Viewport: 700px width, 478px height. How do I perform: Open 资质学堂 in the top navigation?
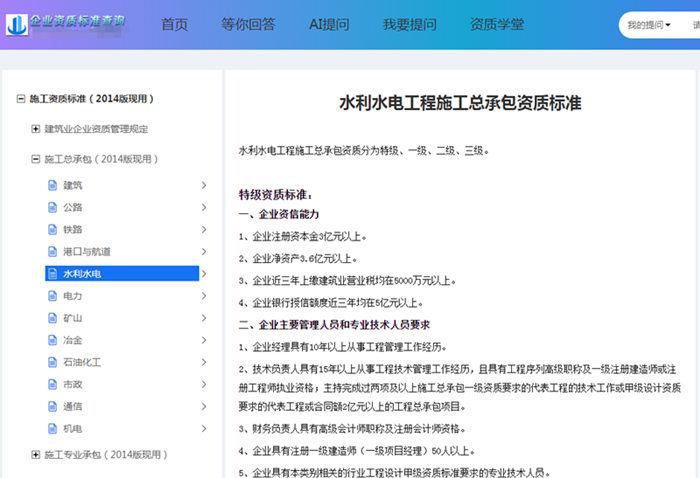coord(497,24)
